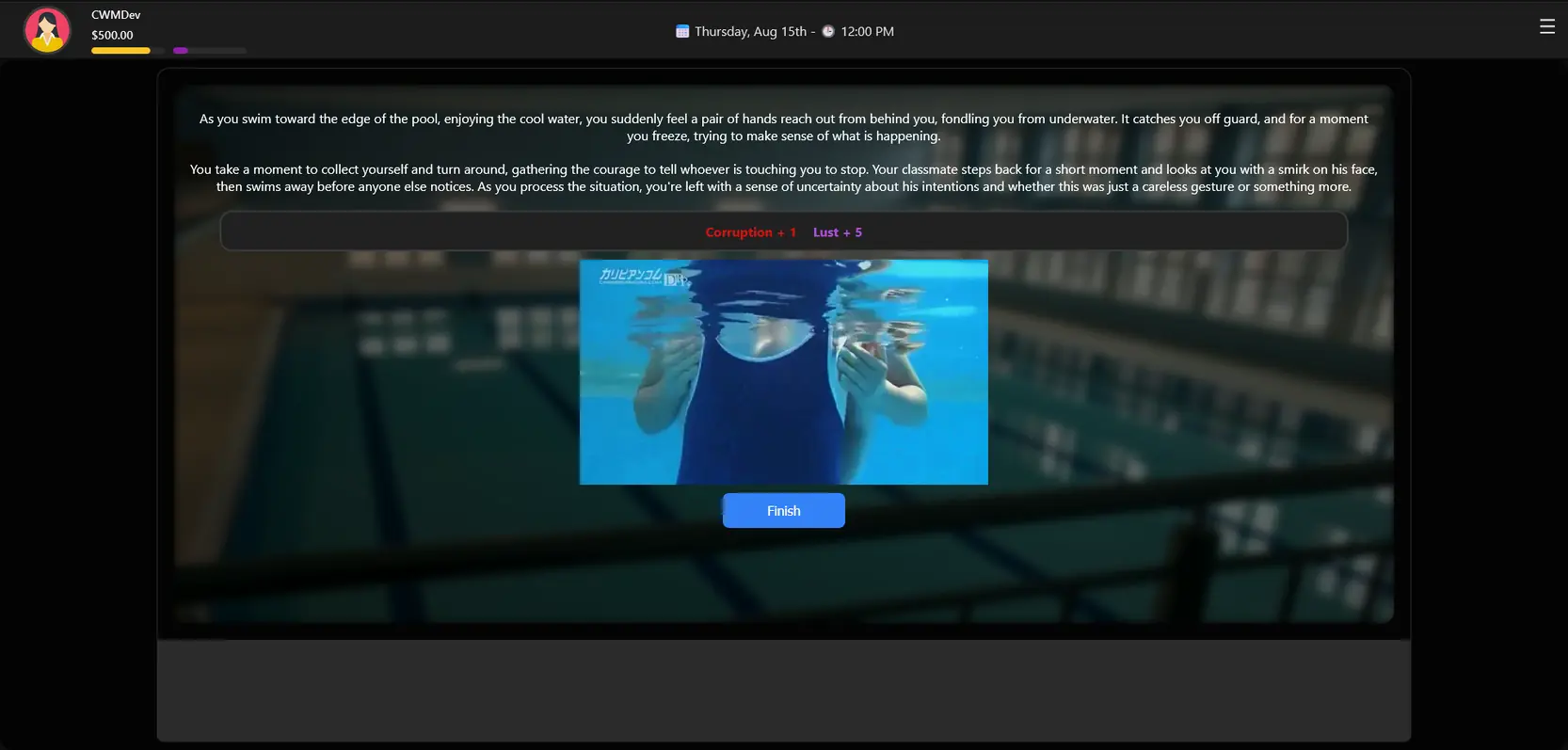This screenshot has width=1568, height=750.
Task: Open the hamburger menu
Action: (1546, 27)
